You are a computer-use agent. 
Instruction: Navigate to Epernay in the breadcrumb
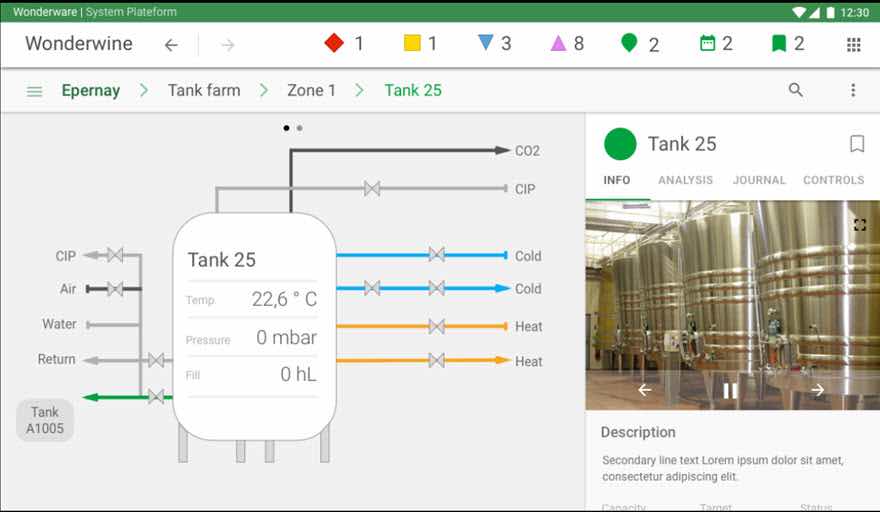[x=91, y=90]
